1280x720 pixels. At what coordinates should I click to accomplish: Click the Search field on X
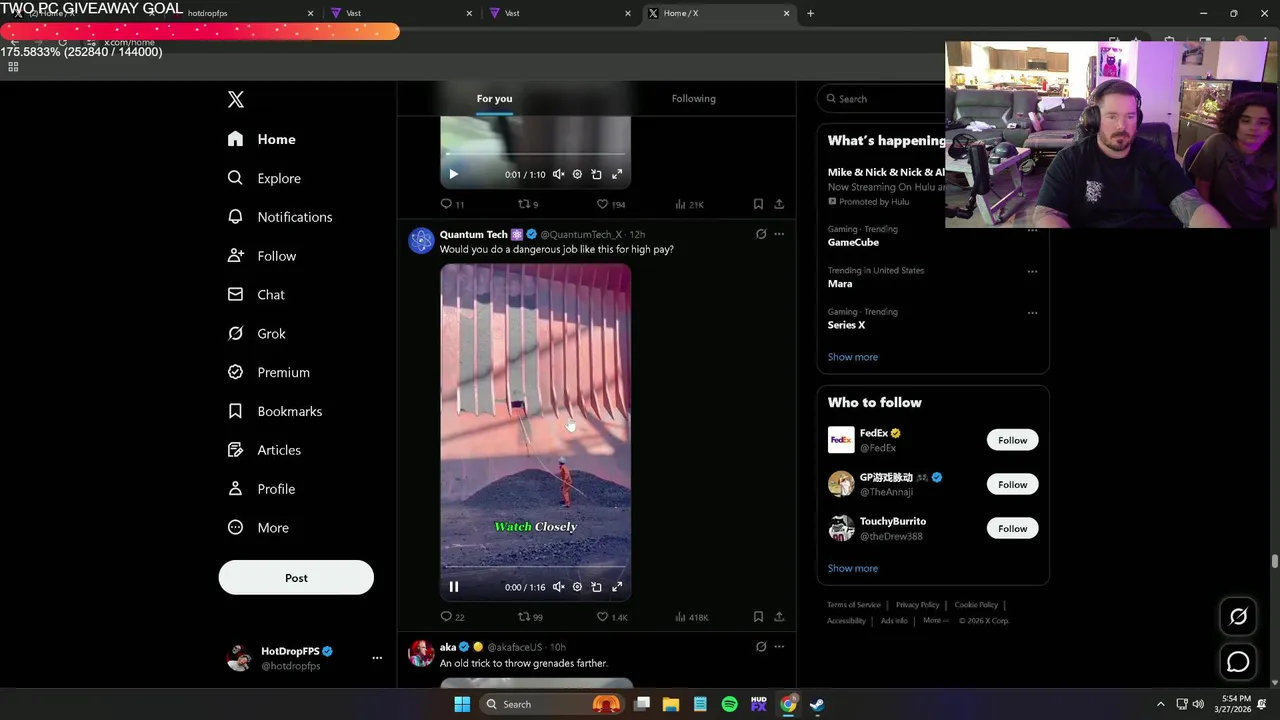tap(881, 99)
